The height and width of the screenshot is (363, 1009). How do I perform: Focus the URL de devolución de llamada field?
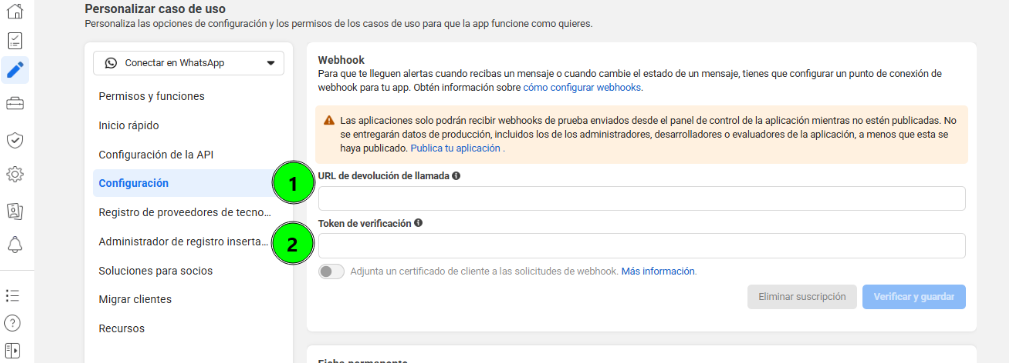pos(642,199)
